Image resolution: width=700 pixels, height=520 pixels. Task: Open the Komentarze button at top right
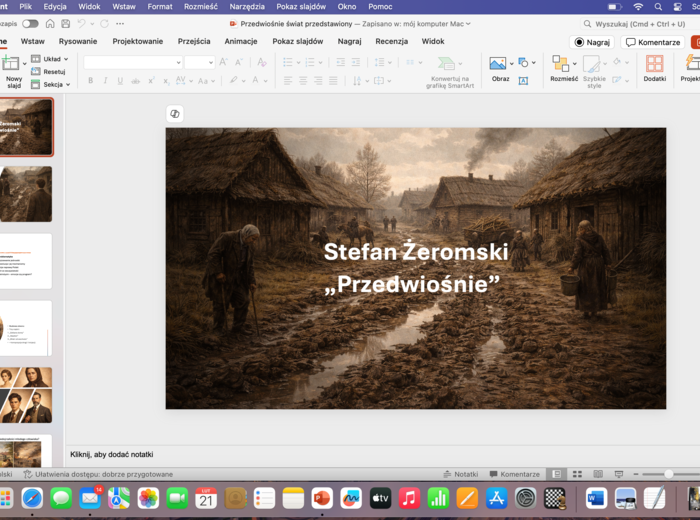click(x=653, y=42)
